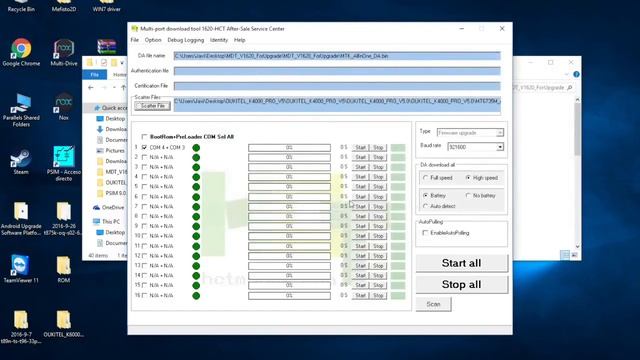Check port 2 N/A + N/A checkbox
Viewport: 640px width, 360px height.
[144, 157]
